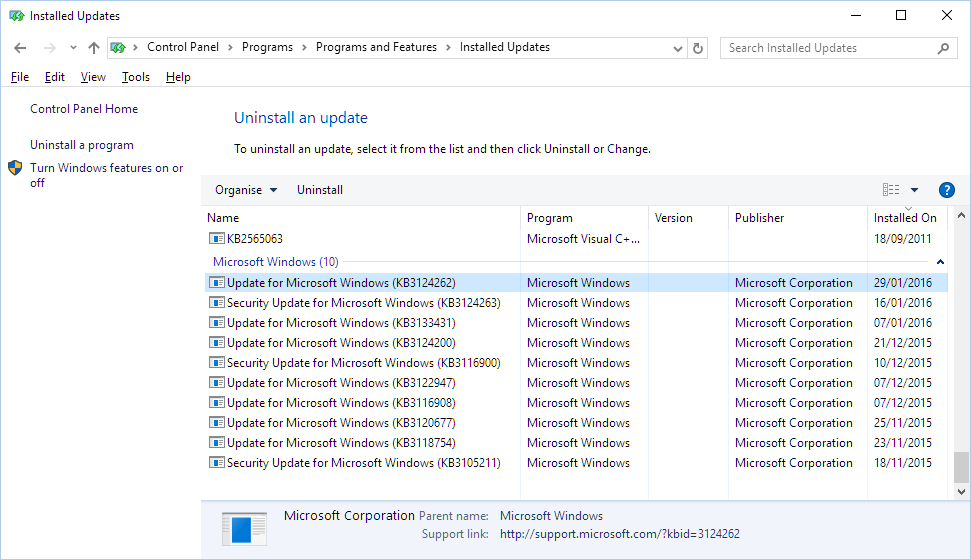
Task: Click the date 16/01/2016
Action: tap(903, 302)
